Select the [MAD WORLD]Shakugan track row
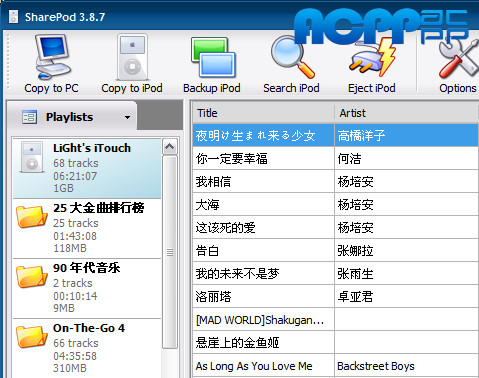Image resolution: width=479 pixels, height=378 pixels. point(336,320)
